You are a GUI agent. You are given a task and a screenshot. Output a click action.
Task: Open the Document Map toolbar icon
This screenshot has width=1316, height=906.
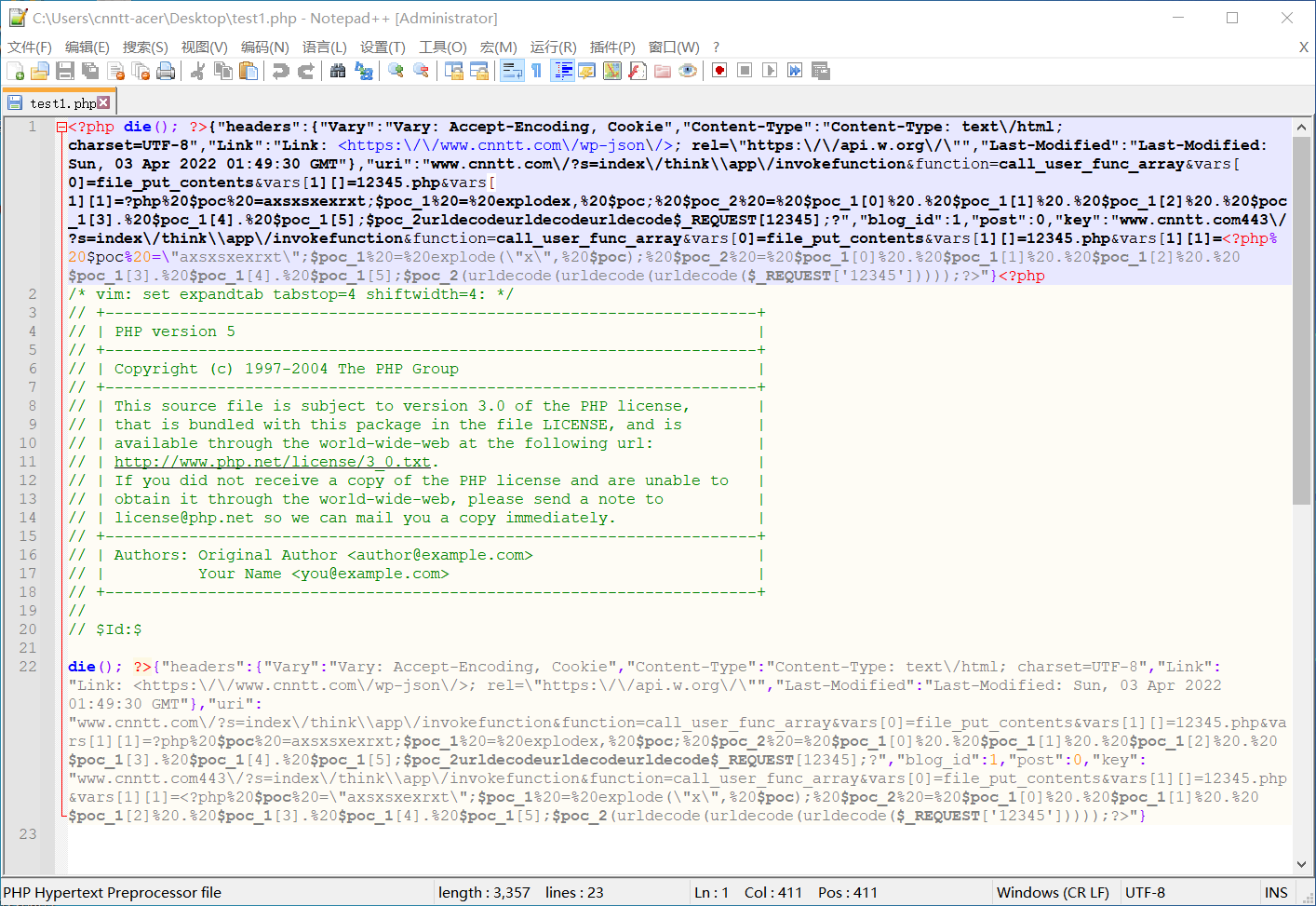612,71
